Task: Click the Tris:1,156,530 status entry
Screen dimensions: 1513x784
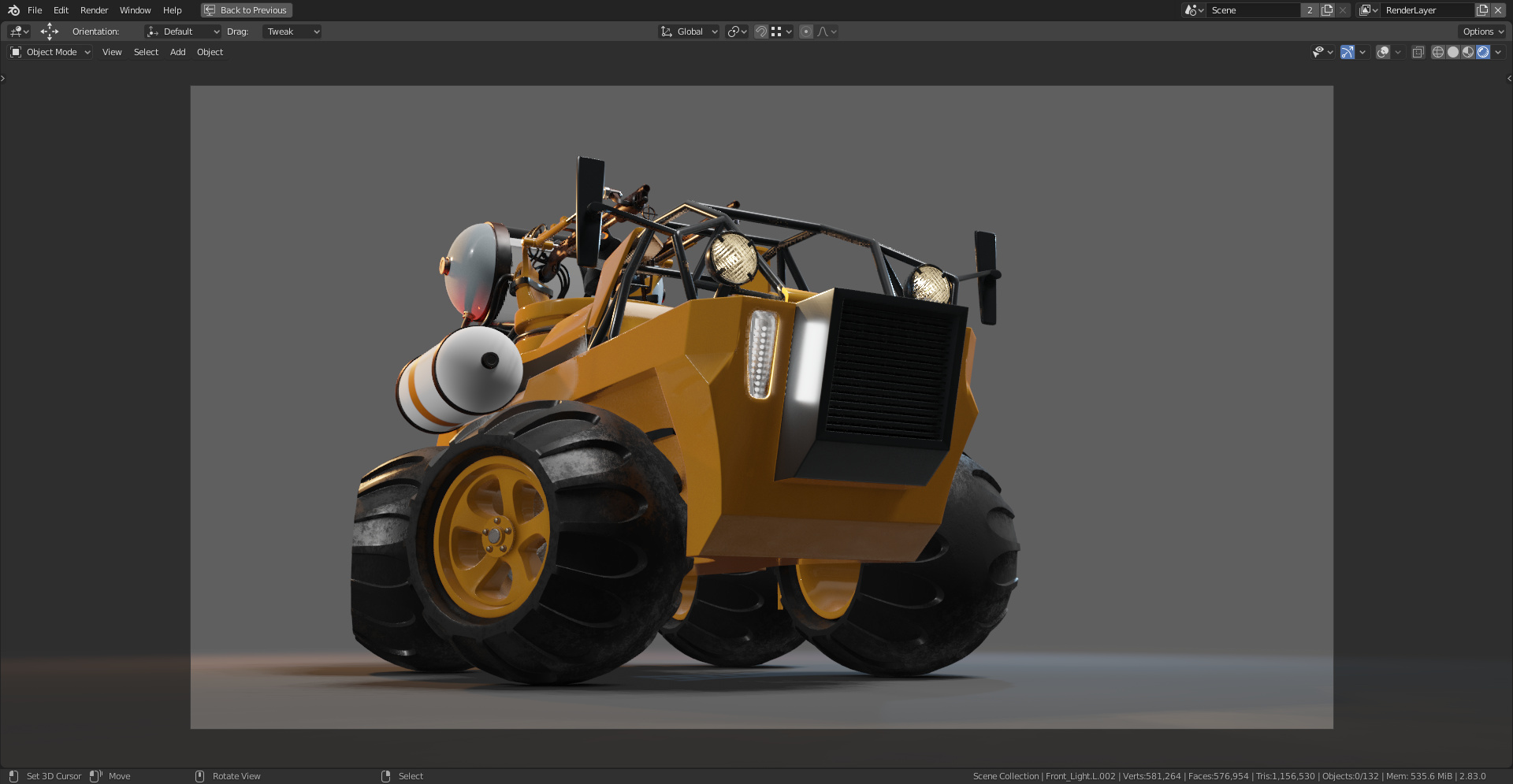Action: tap(1285, 776)
